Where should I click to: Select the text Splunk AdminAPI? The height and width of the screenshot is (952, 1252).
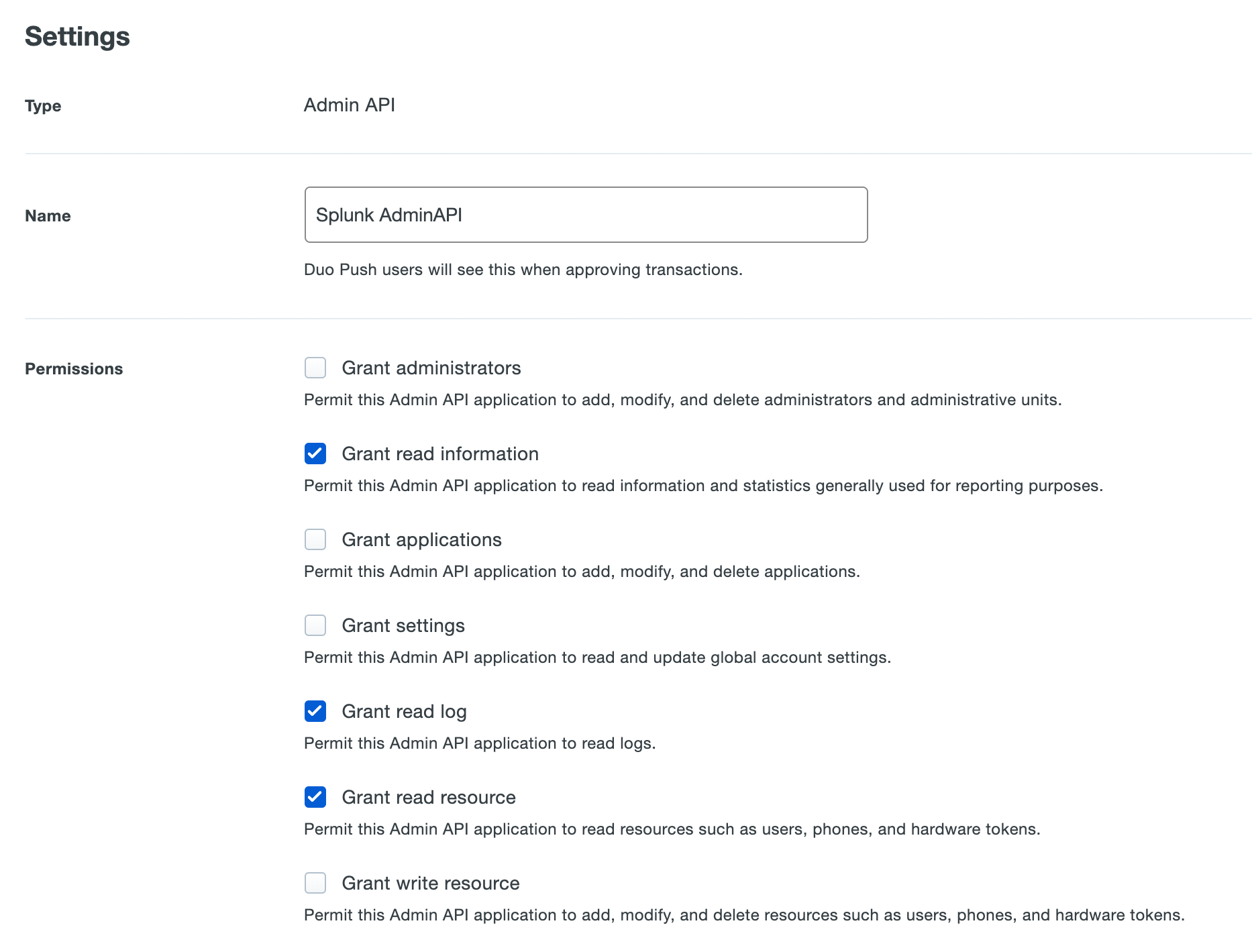tap(389, 215)
